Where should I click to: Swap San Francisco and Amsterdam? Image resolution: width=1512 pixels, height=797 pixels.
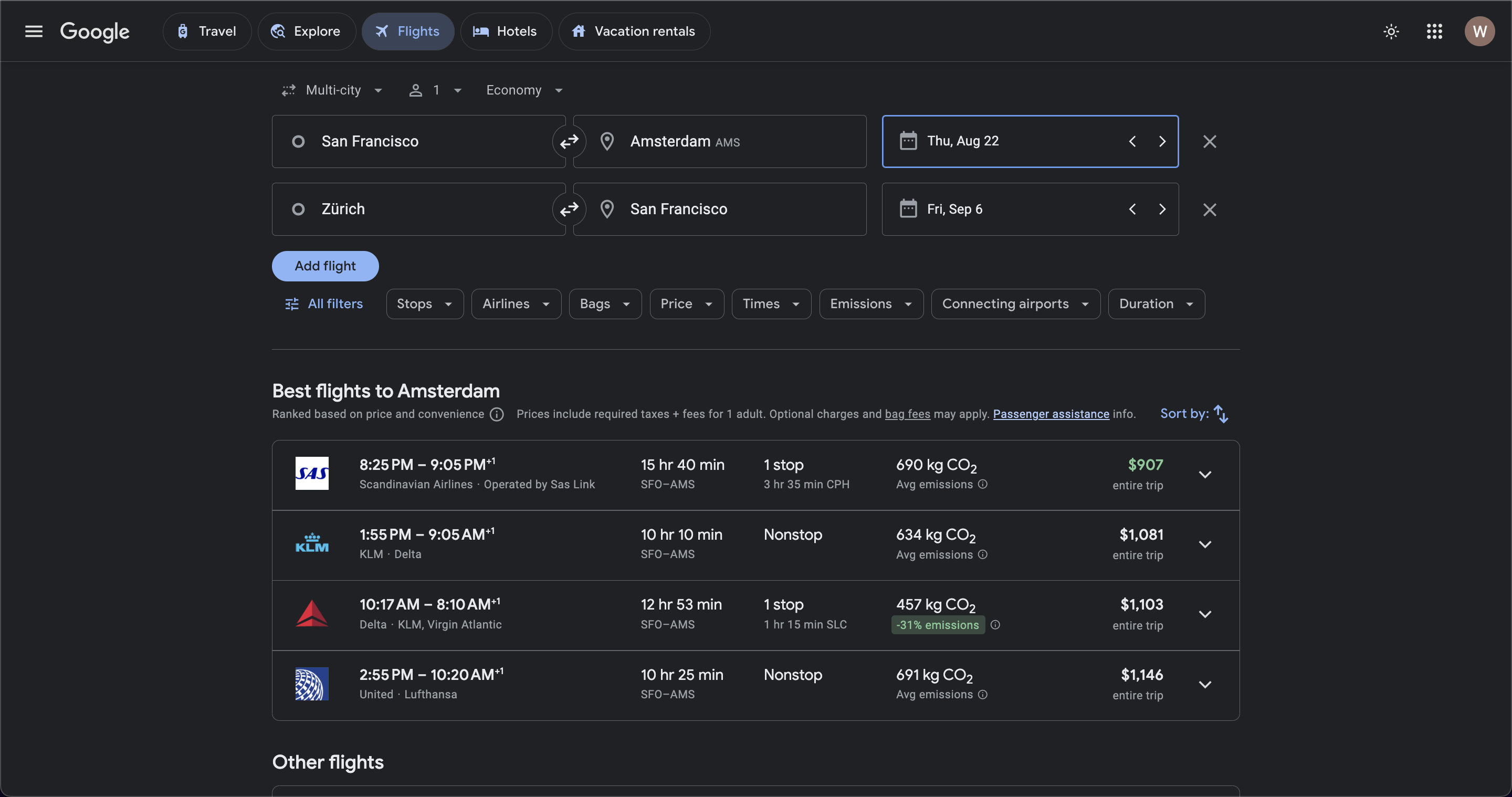coord(569,141)
